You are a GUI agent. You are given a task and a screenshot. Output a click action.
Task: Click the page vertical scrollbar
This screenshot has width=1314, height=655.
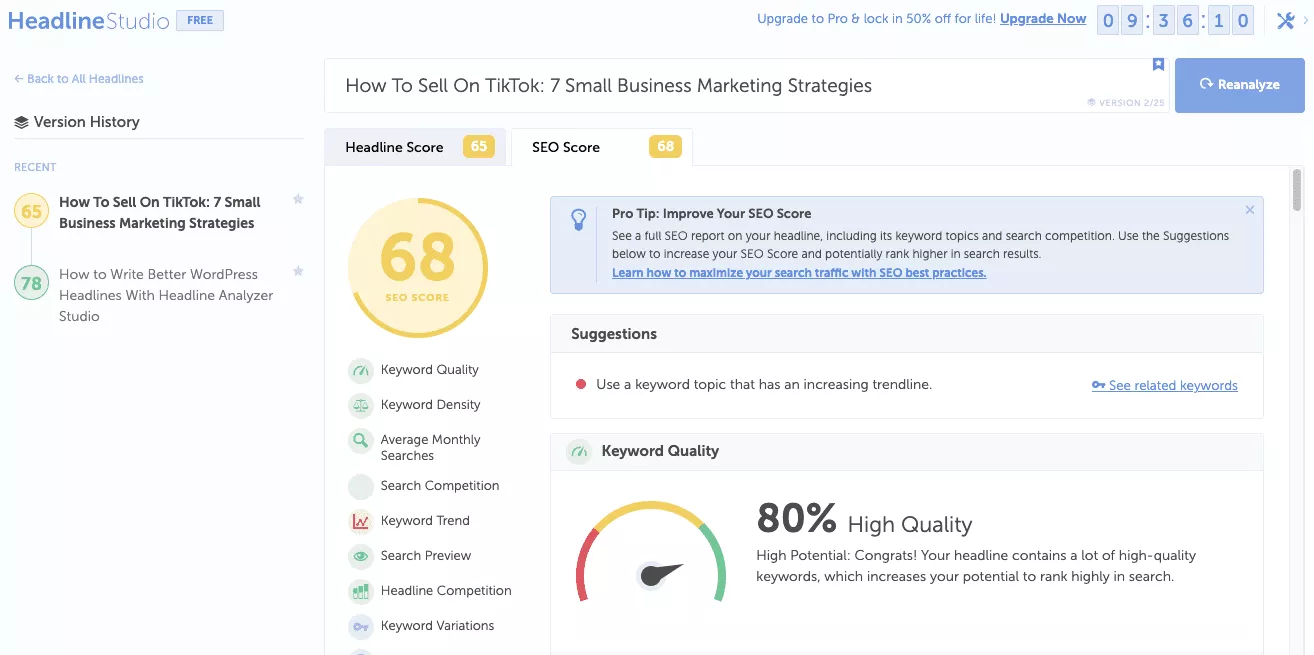click(1297, 190)
